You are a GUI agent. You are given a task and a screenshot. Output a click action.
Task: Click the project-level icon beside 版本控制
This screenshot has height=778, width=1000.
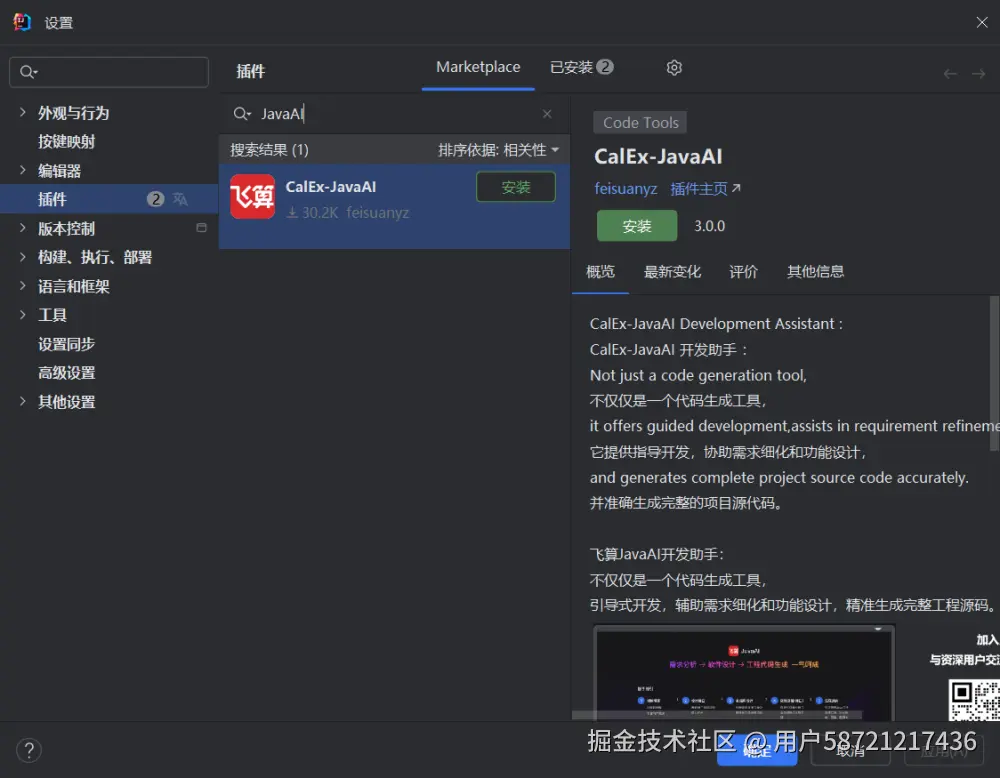tap(202, 228)
